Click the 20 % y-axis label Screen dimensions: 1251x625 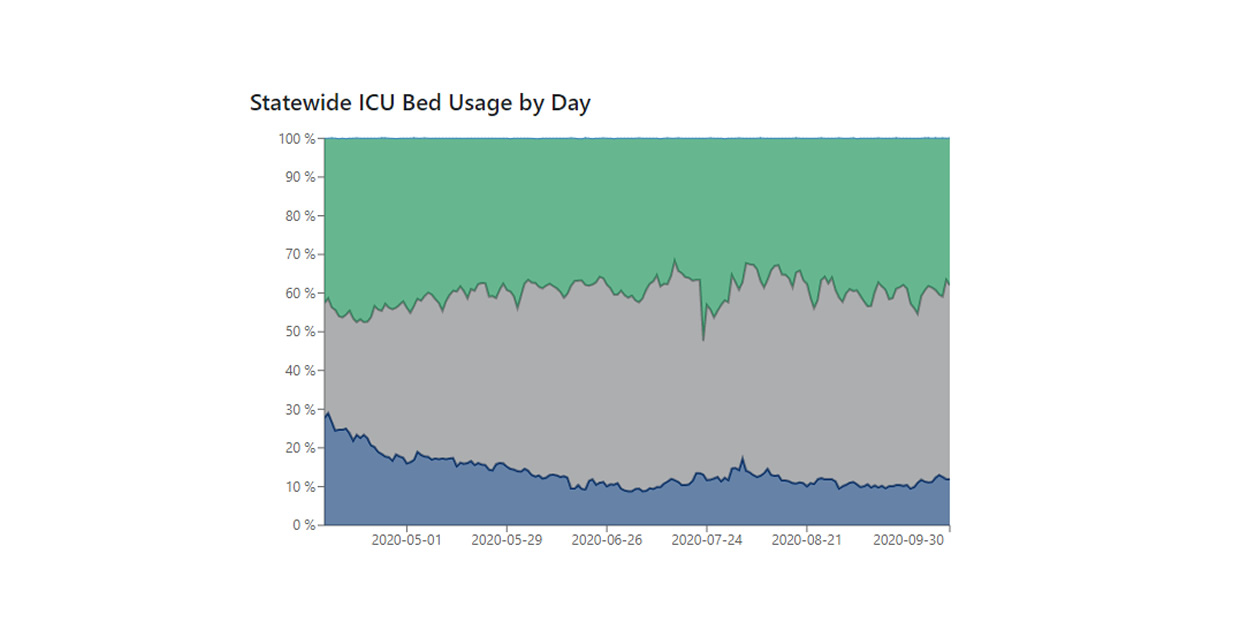(x=299, y=448)
